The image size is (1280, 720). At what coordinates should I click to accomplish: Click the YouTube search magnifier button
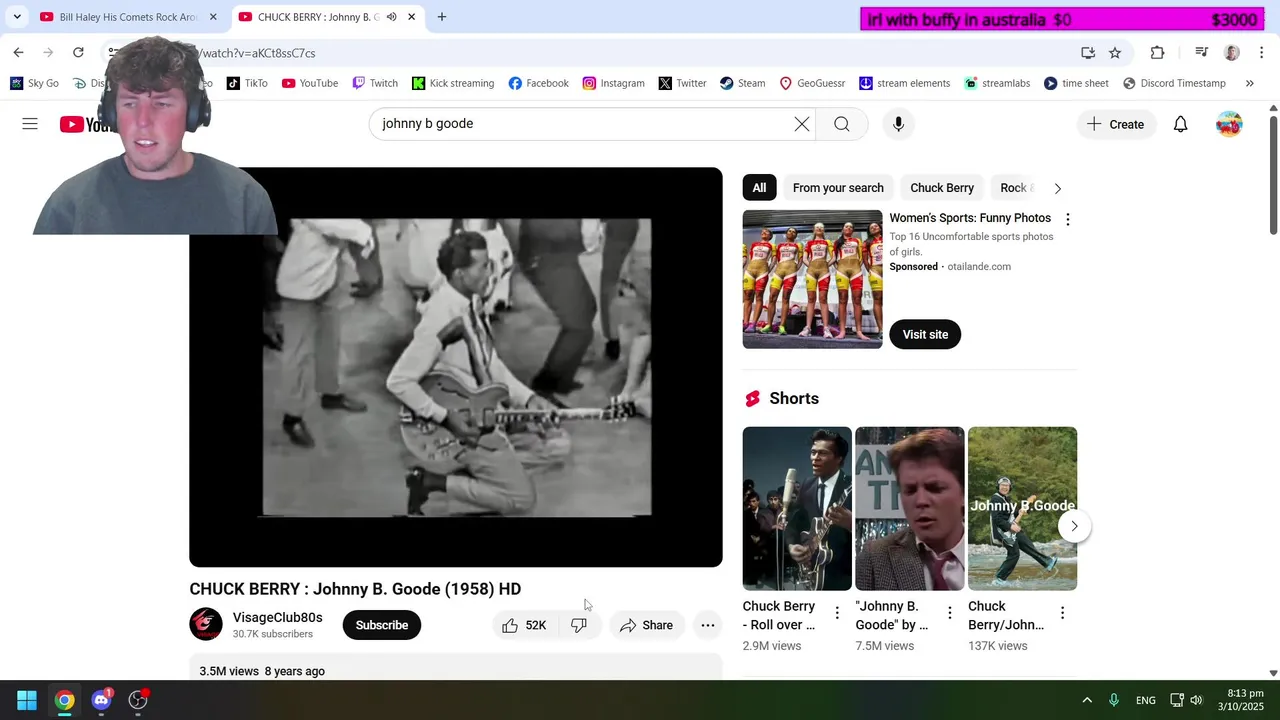(x=842, y=124)
